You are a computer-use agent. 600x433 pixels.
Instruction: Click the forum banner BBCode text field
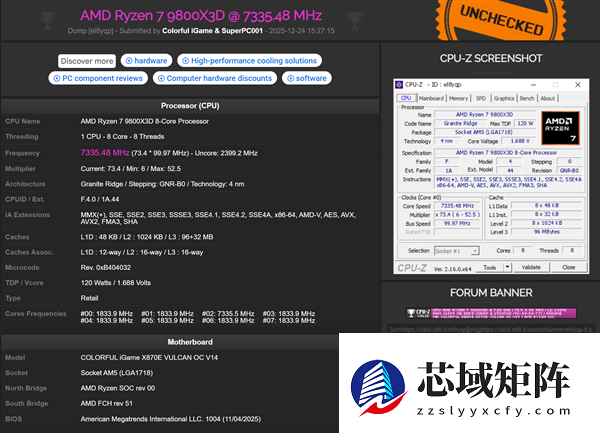(x=491, y=329)
